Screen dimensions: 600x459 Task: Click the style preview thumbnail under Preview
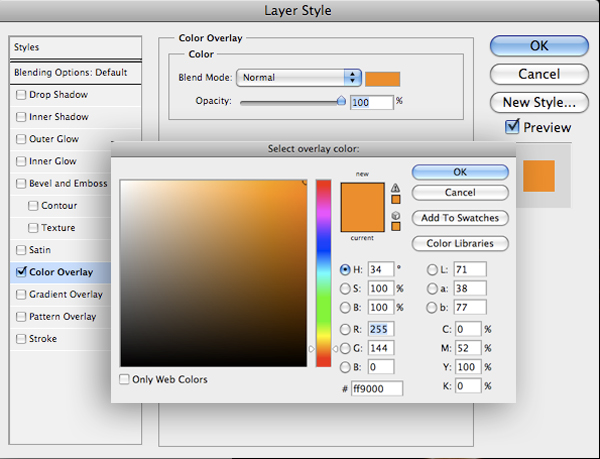click(x=539, y=176)
